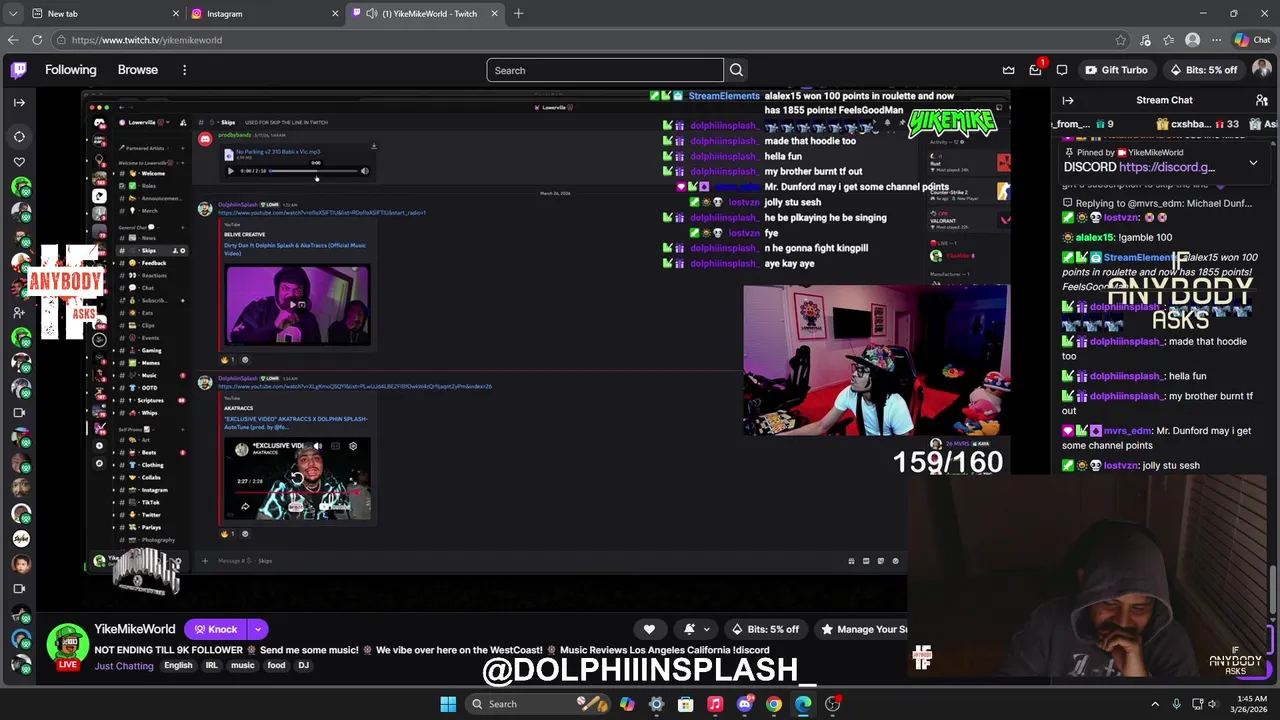This screenshot has width=1280, height=720.
Task: Open browser extensions icon
Action: click(1145, 40)
